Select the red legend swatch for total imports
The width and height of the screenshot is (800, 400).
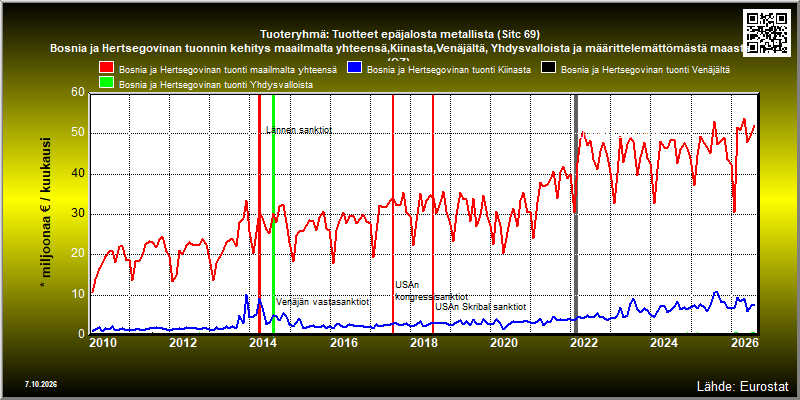point(107,69)
